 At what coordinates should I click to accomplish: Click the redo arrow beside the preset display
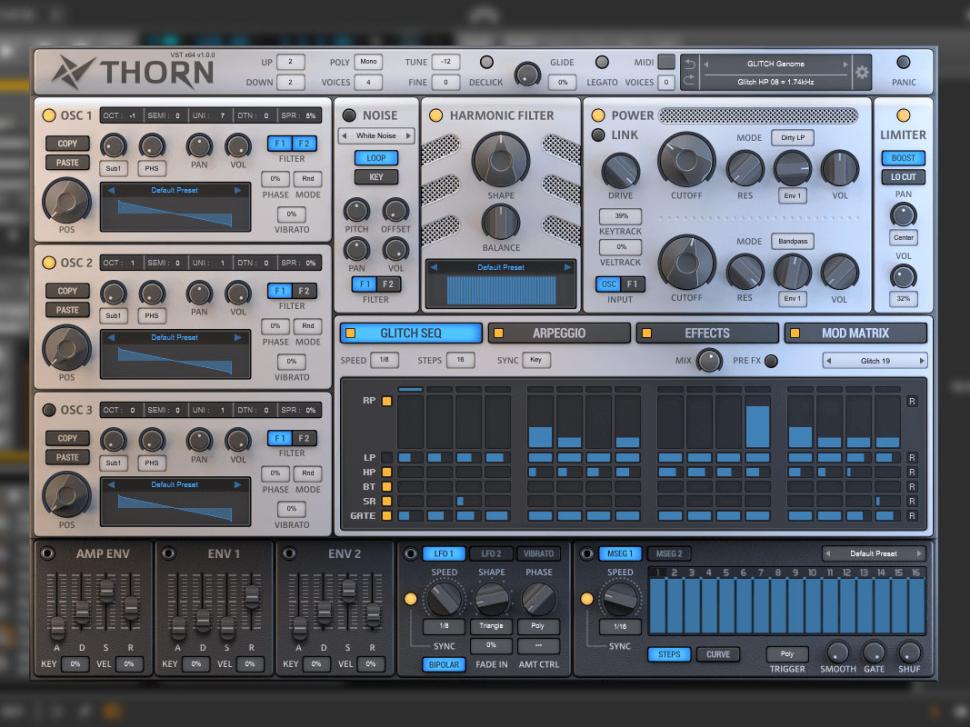[688, 81]
